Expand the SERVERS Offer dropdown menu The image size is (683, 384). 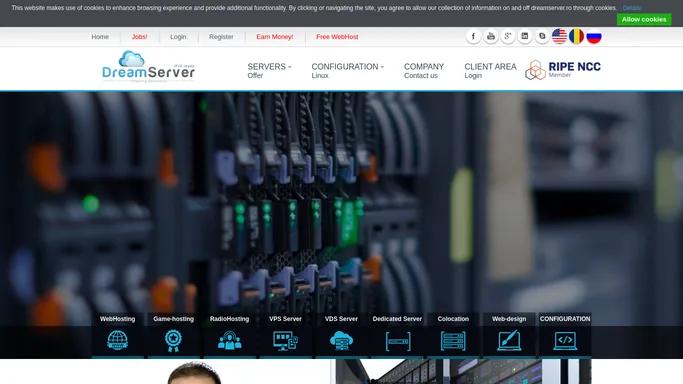point(269,71)
